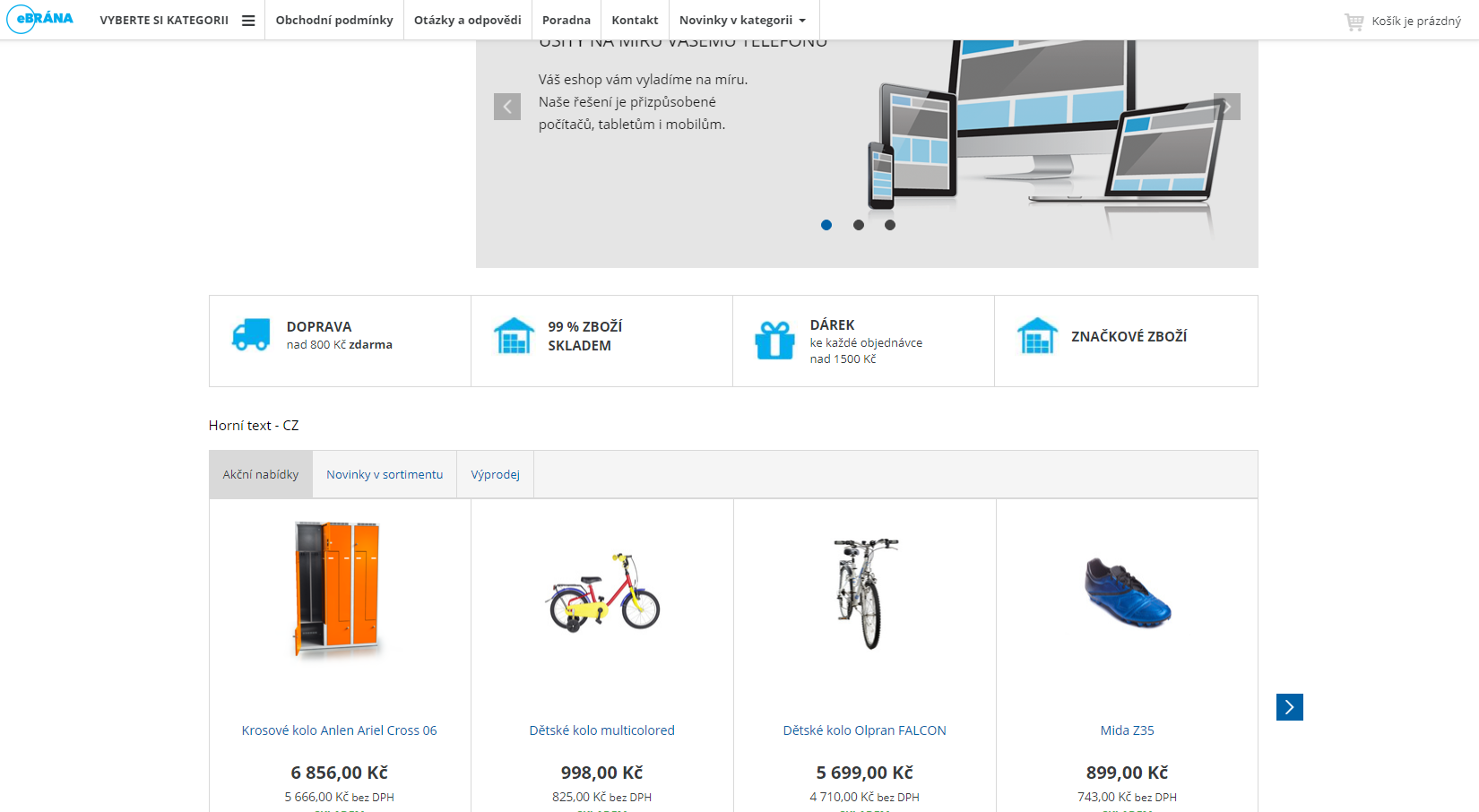Open the eBRÁNA logo homepage
Image resolution: width=1479 pixels, height=812 pixels.
(40, 19)
